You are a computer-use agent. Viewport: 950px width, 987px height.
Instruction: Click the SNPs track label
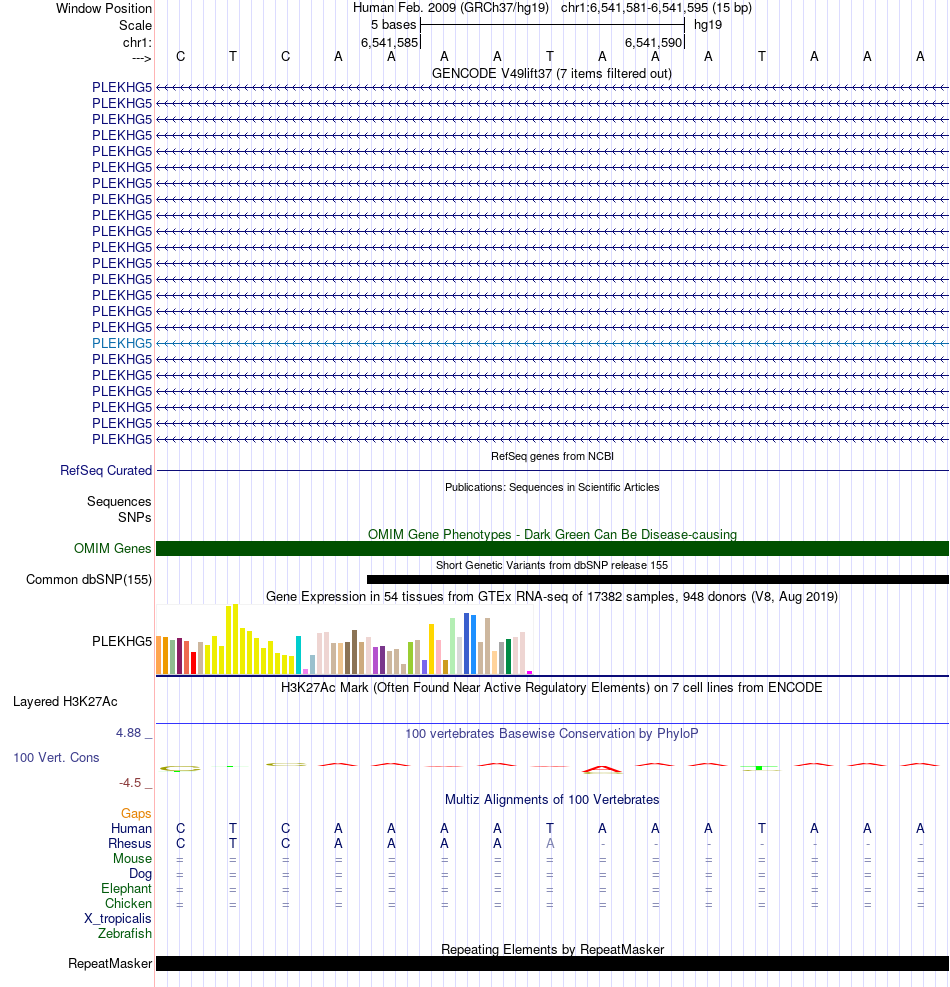(135, 517)
